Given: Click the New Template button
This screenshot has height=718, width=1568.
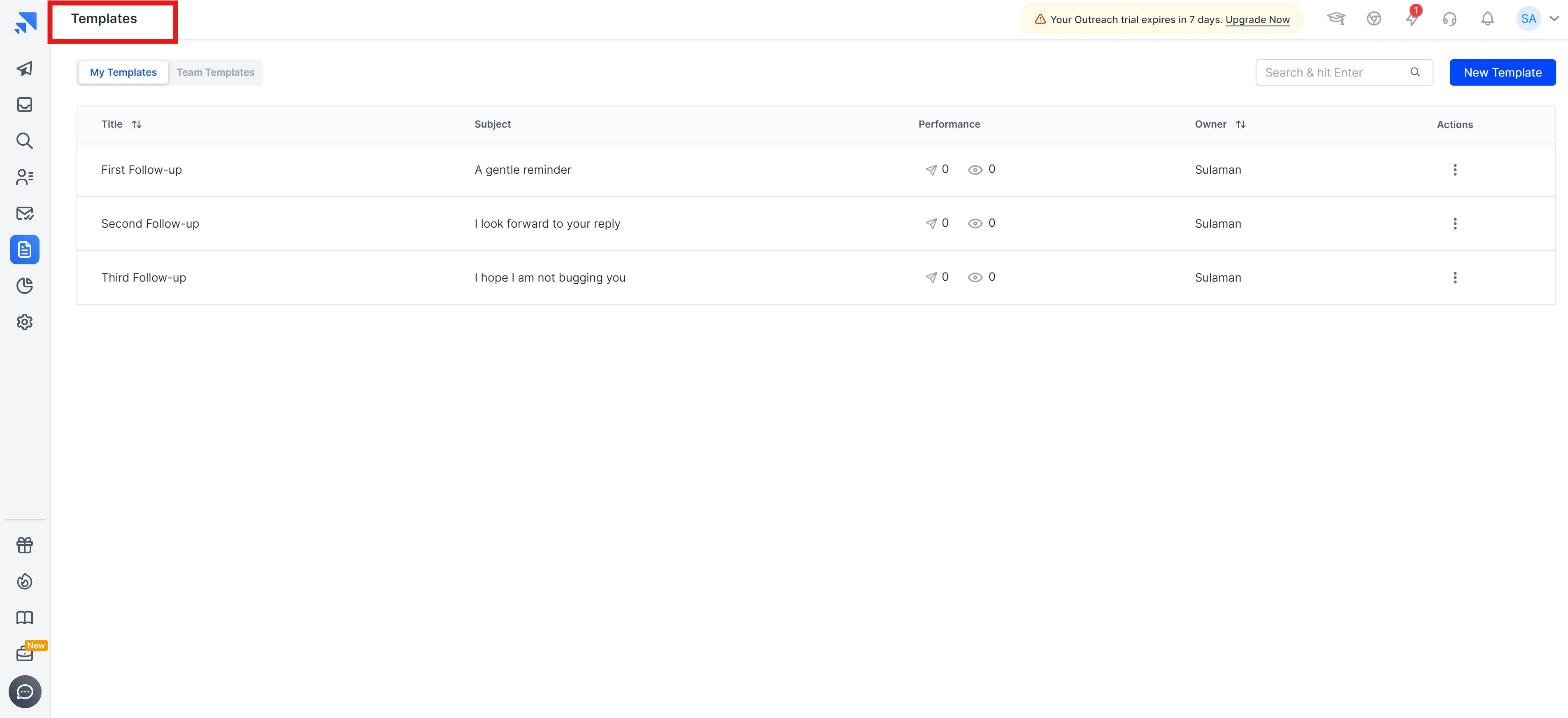Looking at the screenshot, I should [x=1502, y=72].
